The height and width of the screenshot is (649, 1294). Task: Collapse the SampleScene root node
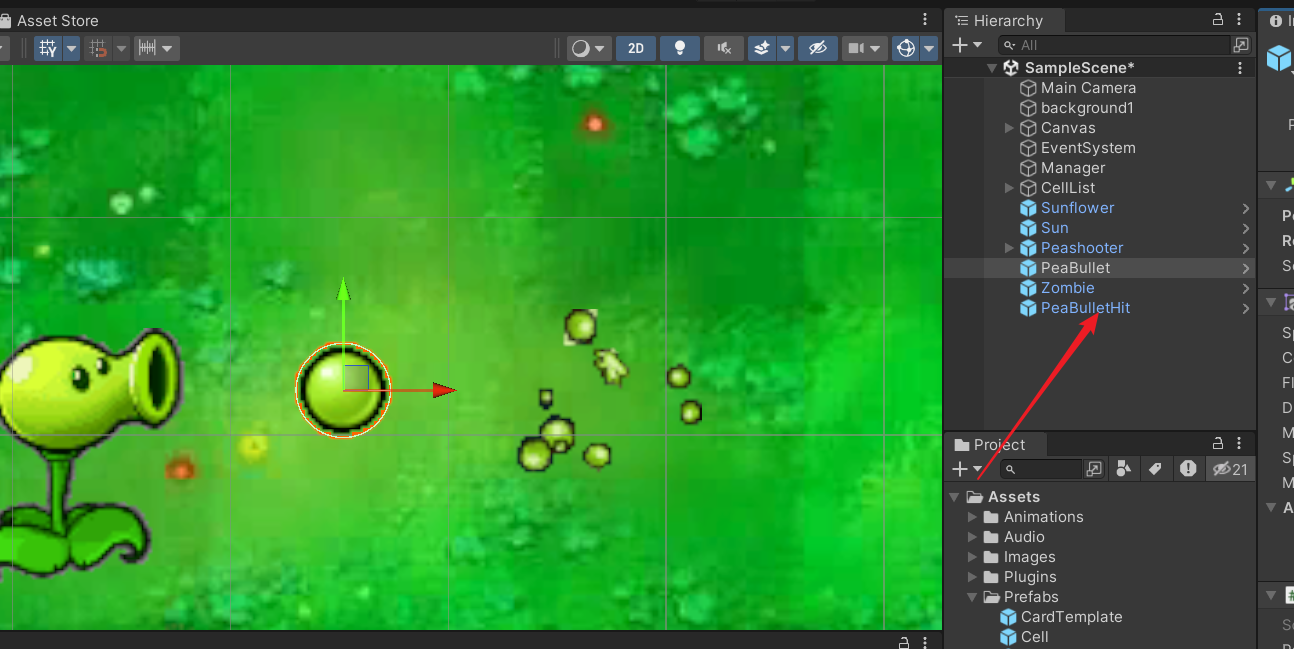pyautogui.click(x=992, y=68)
